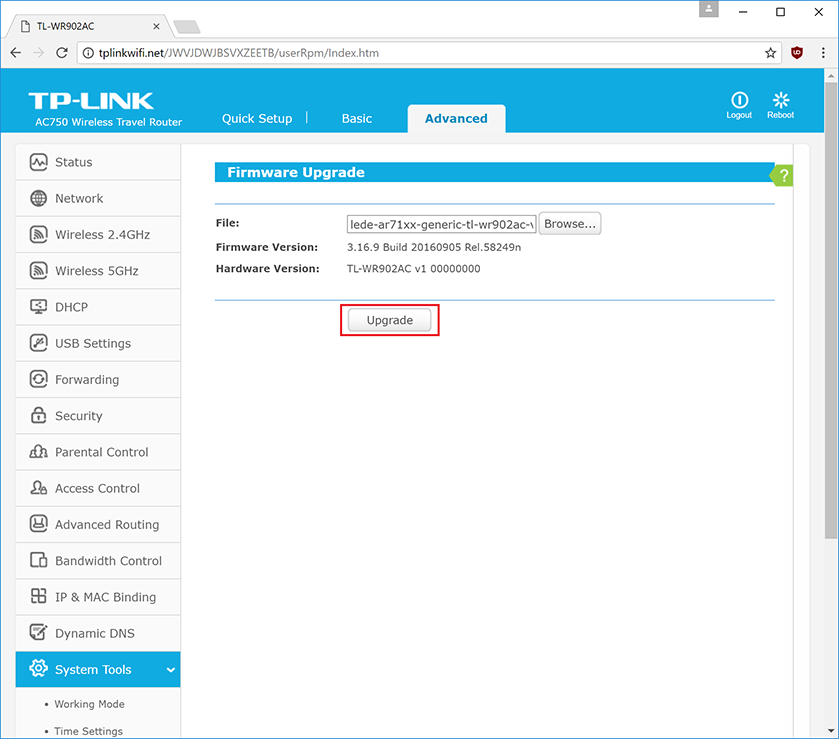839x739 pixels.
Task: Open the Dynamic DNS menu label
Action: point(95,633)
